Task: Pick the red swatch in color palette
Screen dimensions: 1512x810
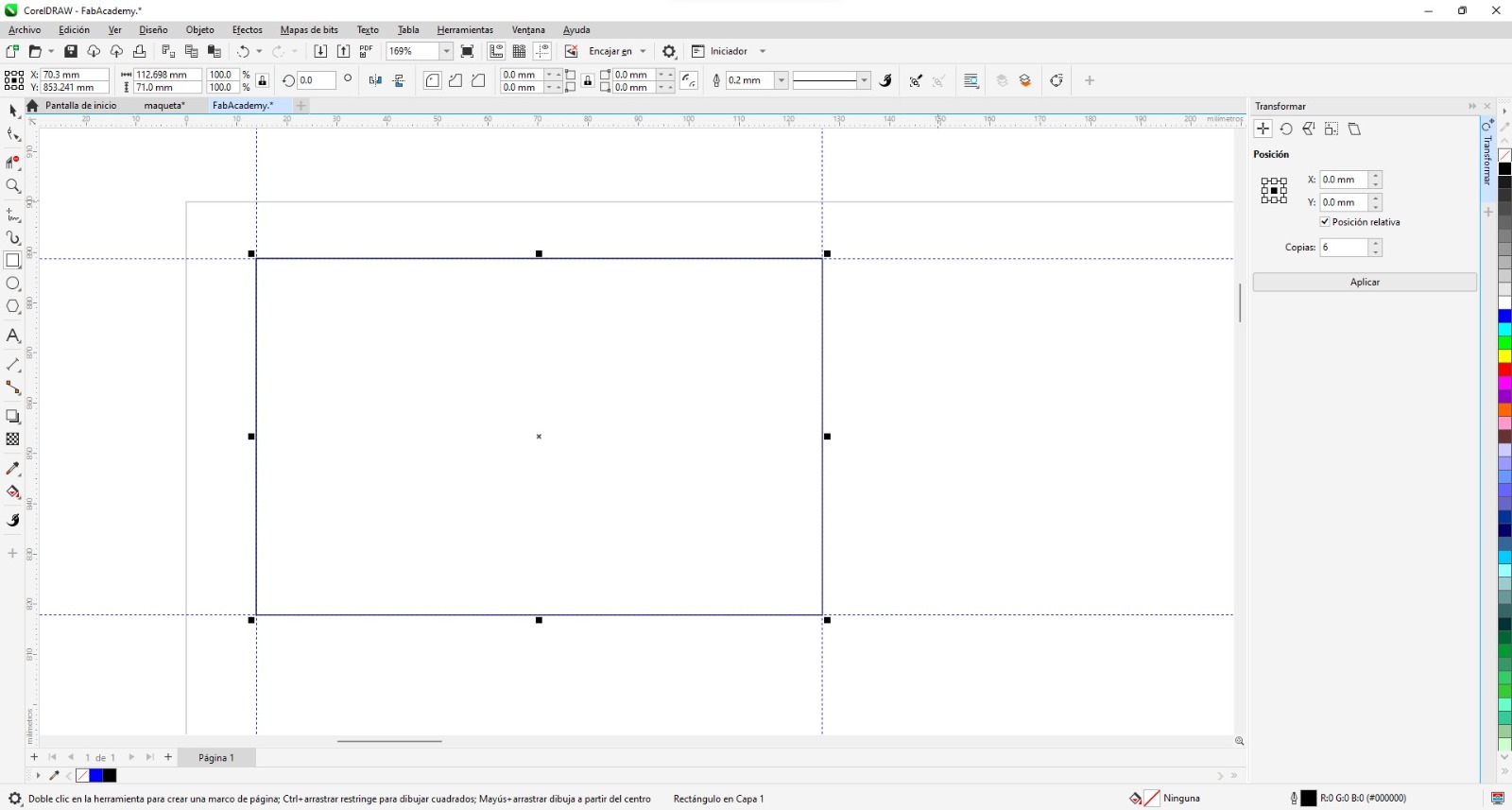Action: [x=1504, y=369]
